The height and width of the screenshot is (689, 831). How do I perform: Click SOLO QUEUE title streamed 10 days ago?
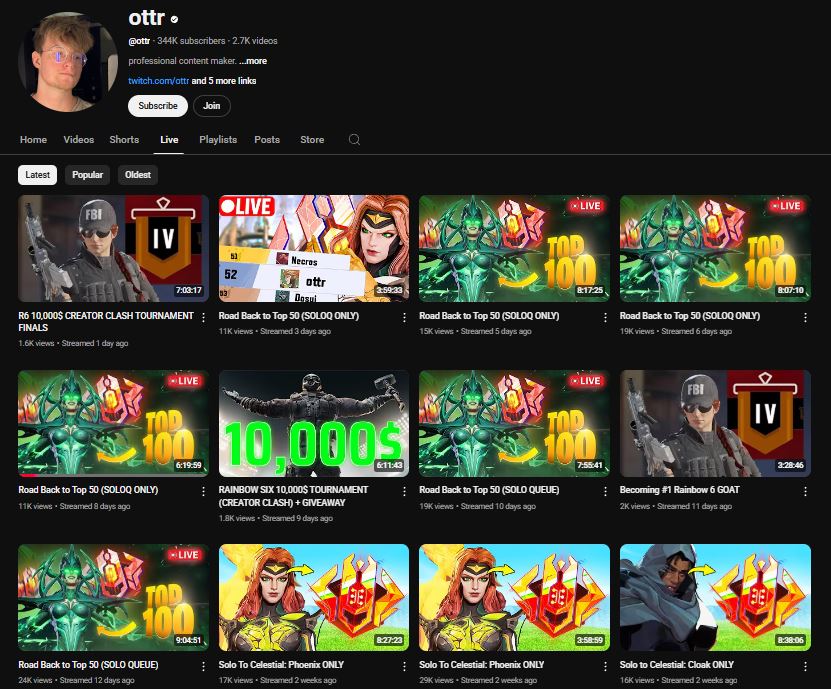[489, 490]
